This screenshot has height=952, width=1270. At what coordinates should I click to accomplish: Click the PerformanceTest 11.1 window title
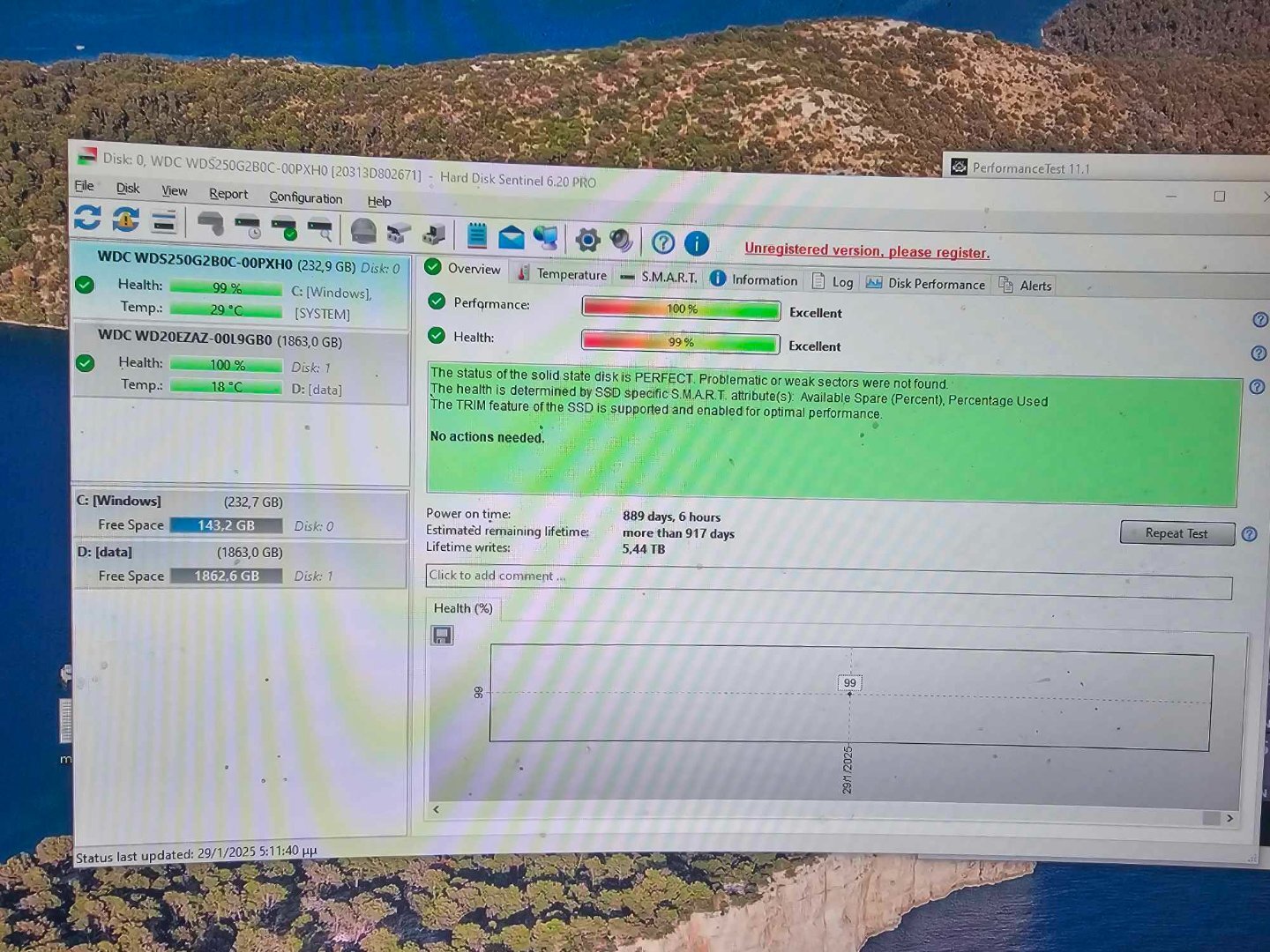point(1031,168)
